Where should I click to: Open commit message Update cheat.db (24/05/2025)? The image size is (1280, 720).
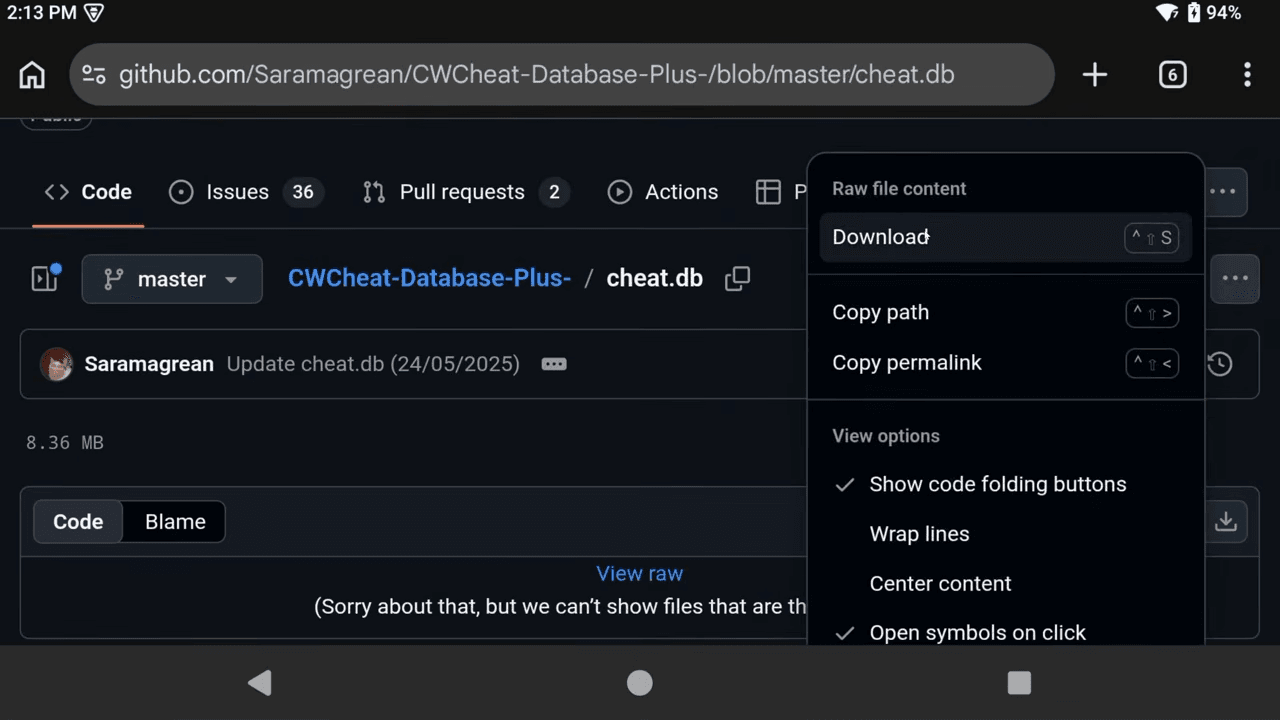tap(373, 364)
